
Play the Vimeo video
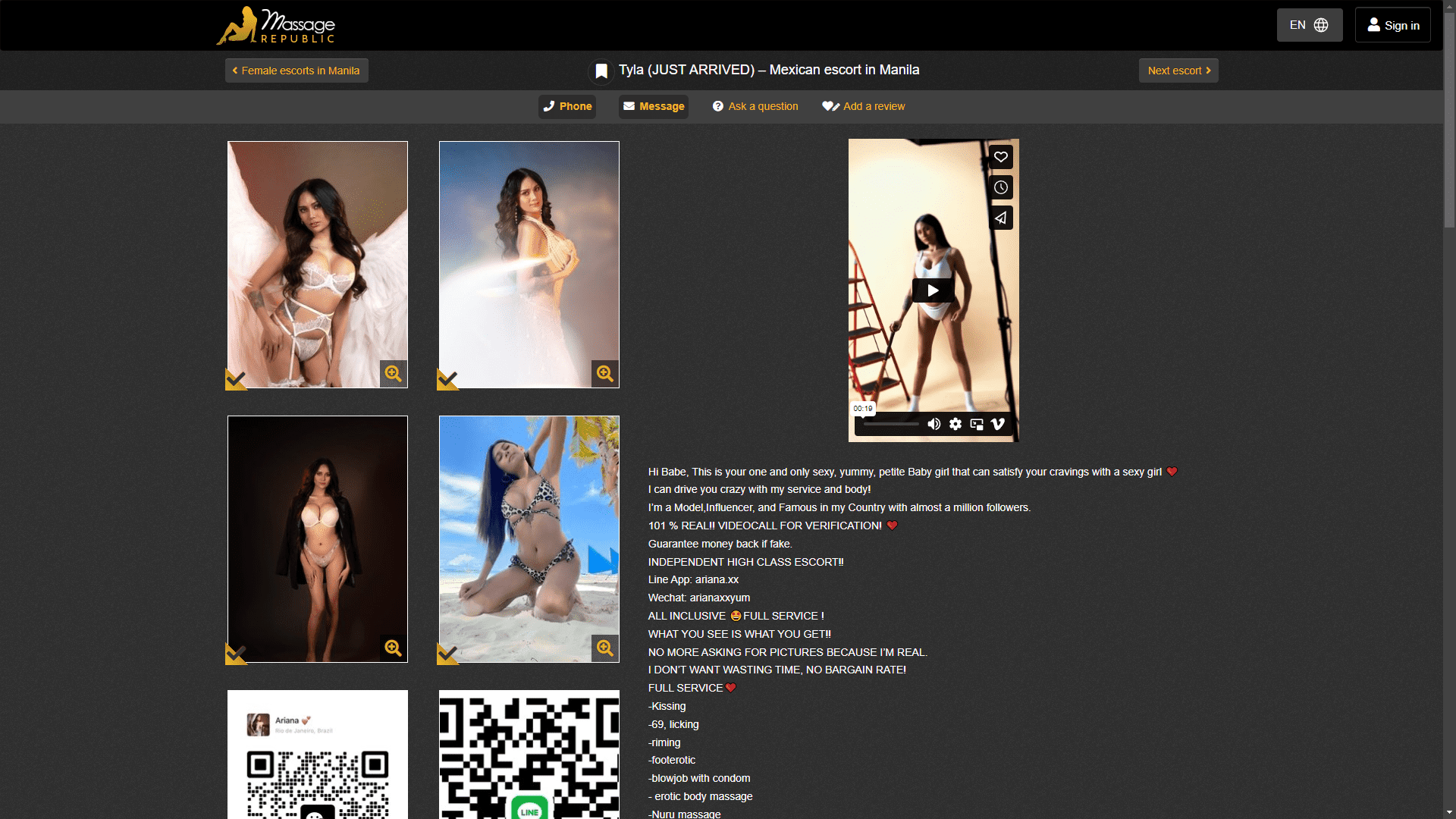pyautogui.click(x=933, y=290)
